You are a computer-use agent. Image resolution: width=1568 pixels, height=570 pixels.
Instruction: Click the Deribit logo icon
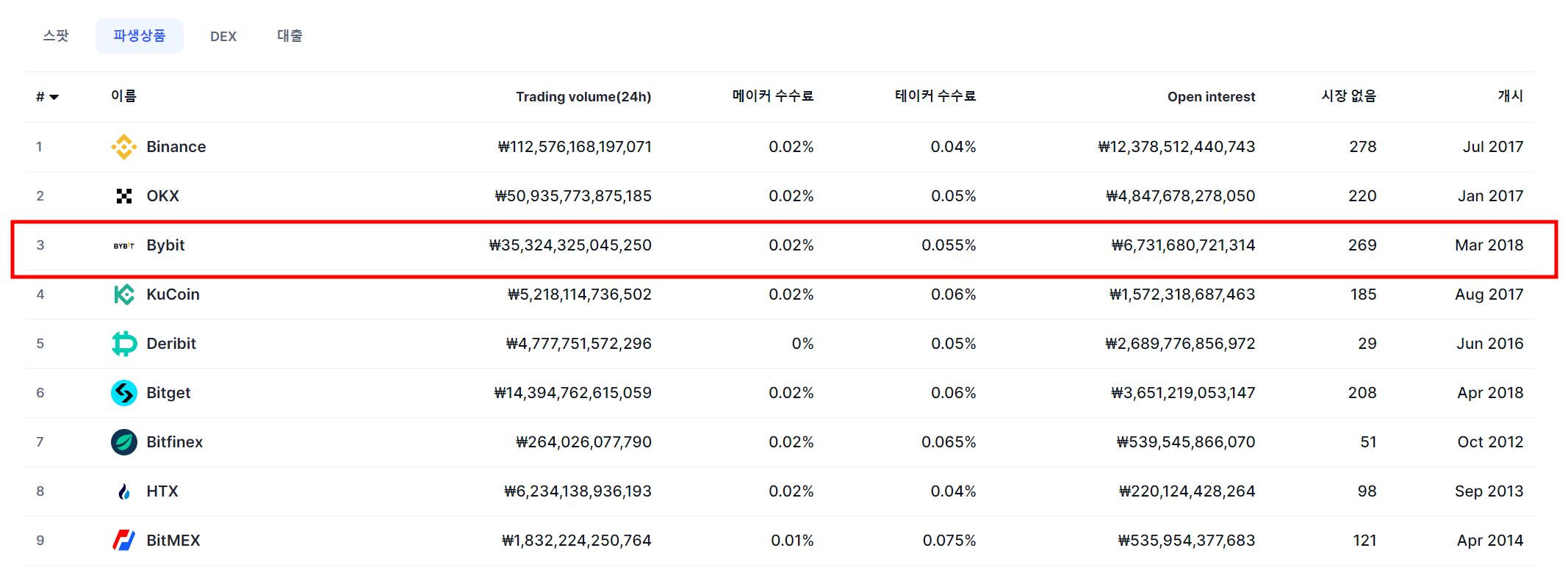click(x=123, y=344)
